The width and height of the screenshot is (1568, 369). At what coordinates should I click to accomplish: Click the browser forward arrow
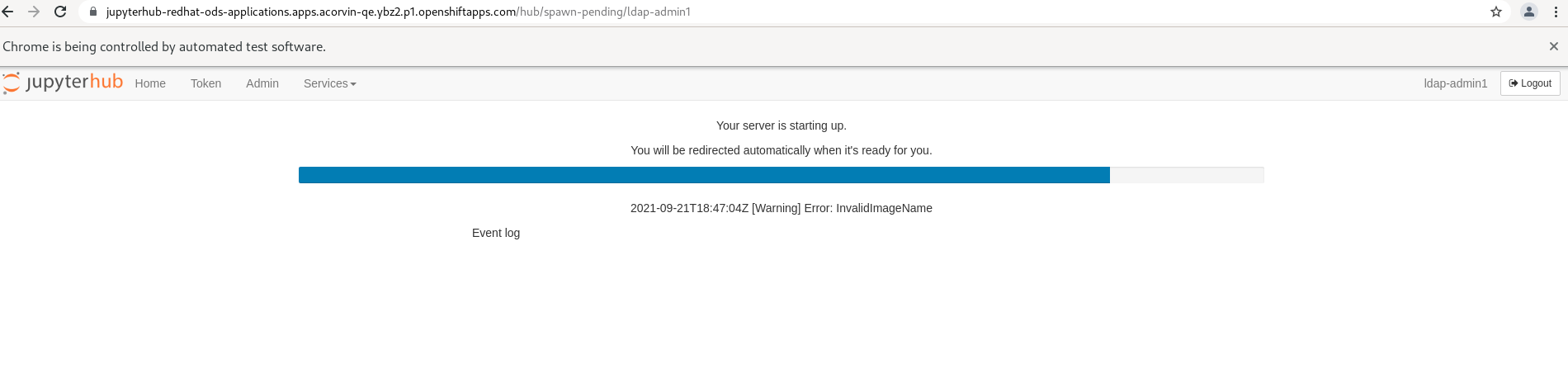[x=34, y=12]
